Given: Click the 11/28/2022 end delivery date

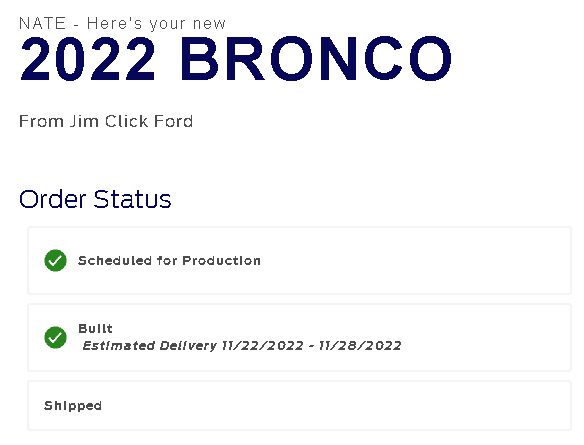Looking at the screenshot, I should point(360,346).
